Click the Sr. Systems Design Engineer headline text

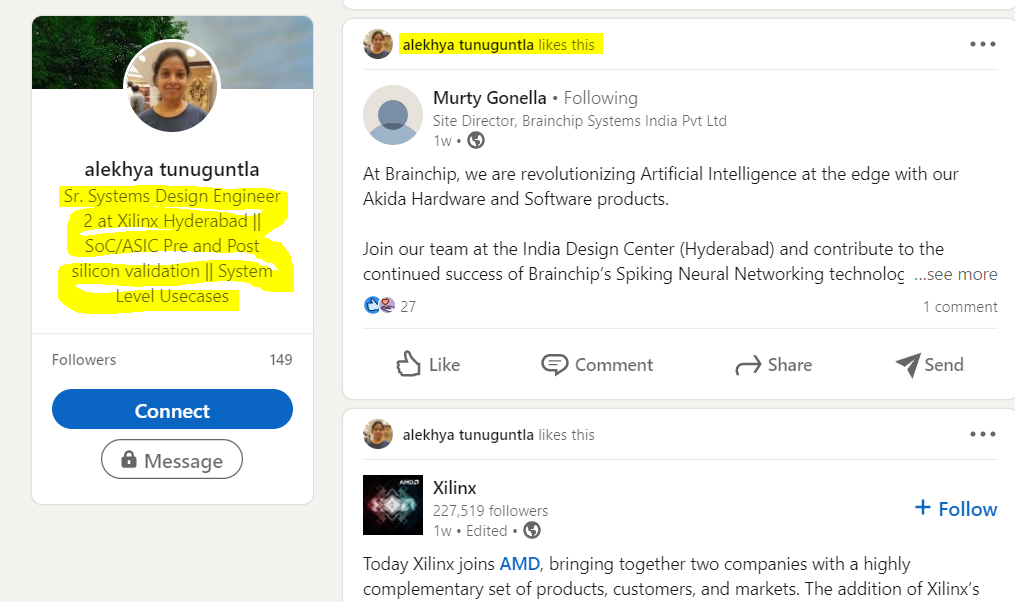point(172,246)
